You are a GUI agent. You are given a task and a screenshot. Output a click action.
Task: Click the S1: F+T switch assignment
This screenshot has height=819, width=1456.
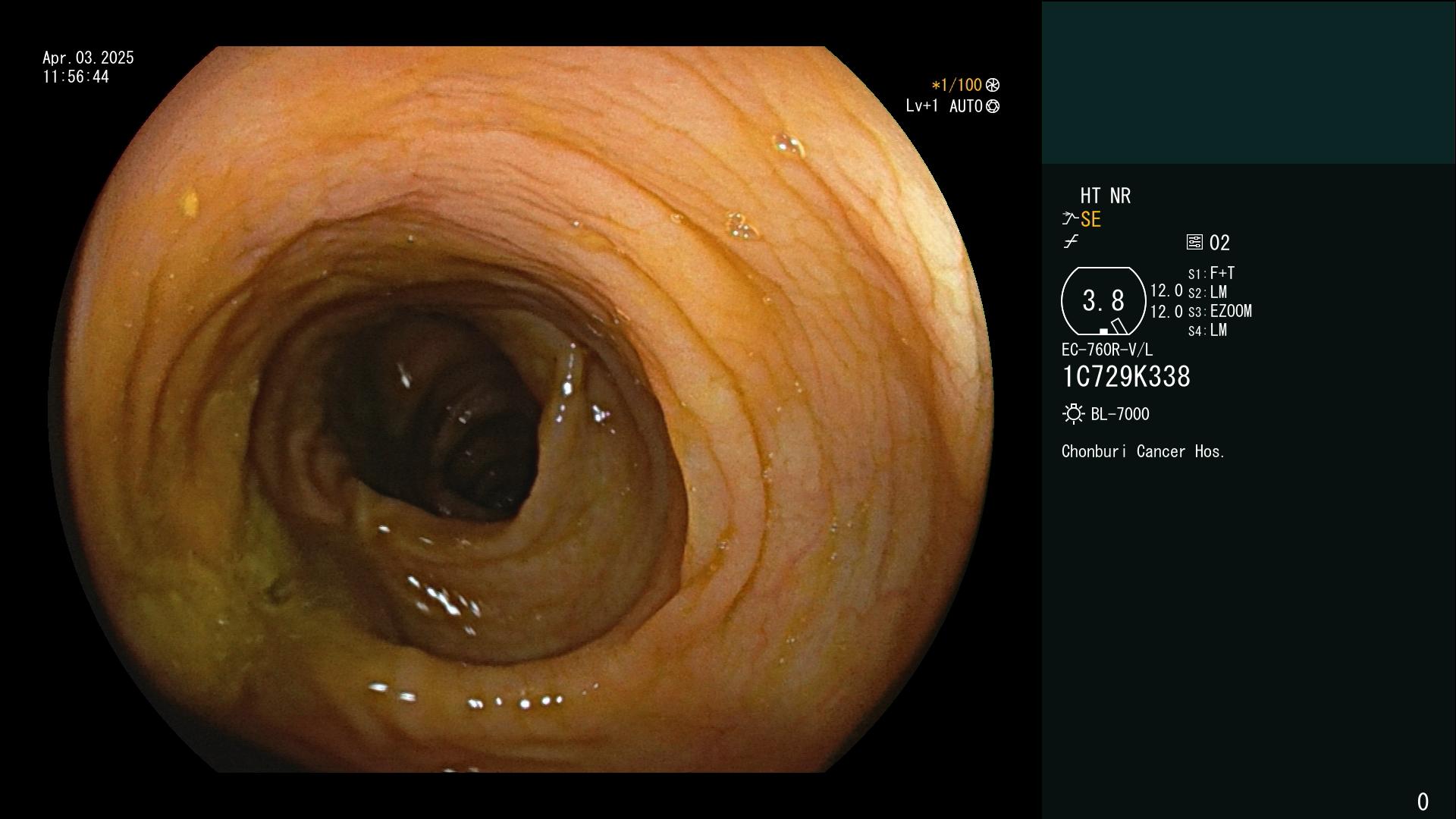pyautogui.click(x=1211, y=273)
